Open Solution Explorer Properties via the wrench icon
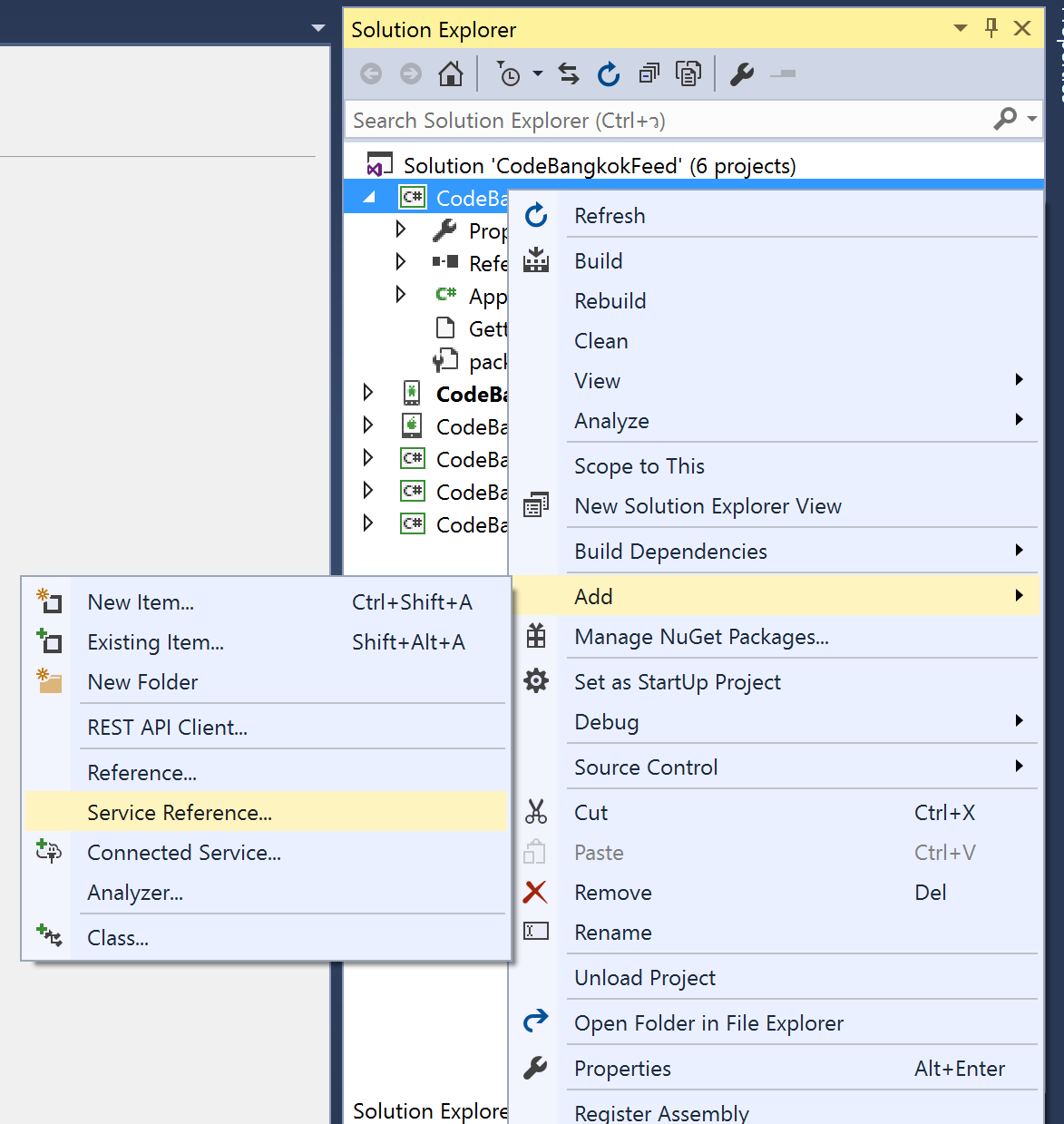Screen dimensions: 1064x1124 tap(741, 73)
